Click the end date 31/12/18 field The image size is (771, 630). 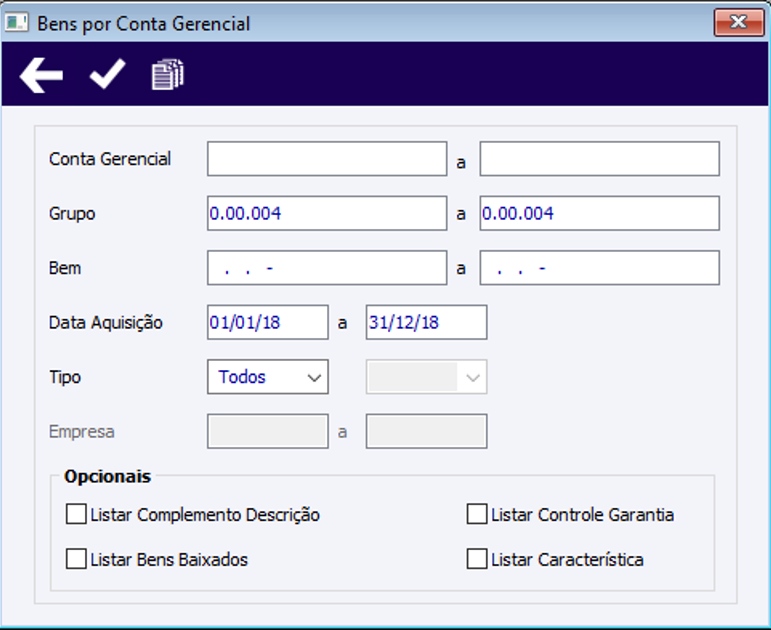427,322
